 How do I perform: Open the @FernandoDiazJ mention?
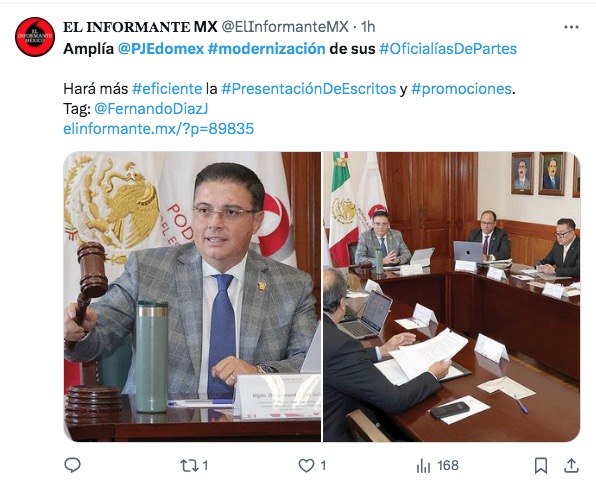(x=151, y=109)
